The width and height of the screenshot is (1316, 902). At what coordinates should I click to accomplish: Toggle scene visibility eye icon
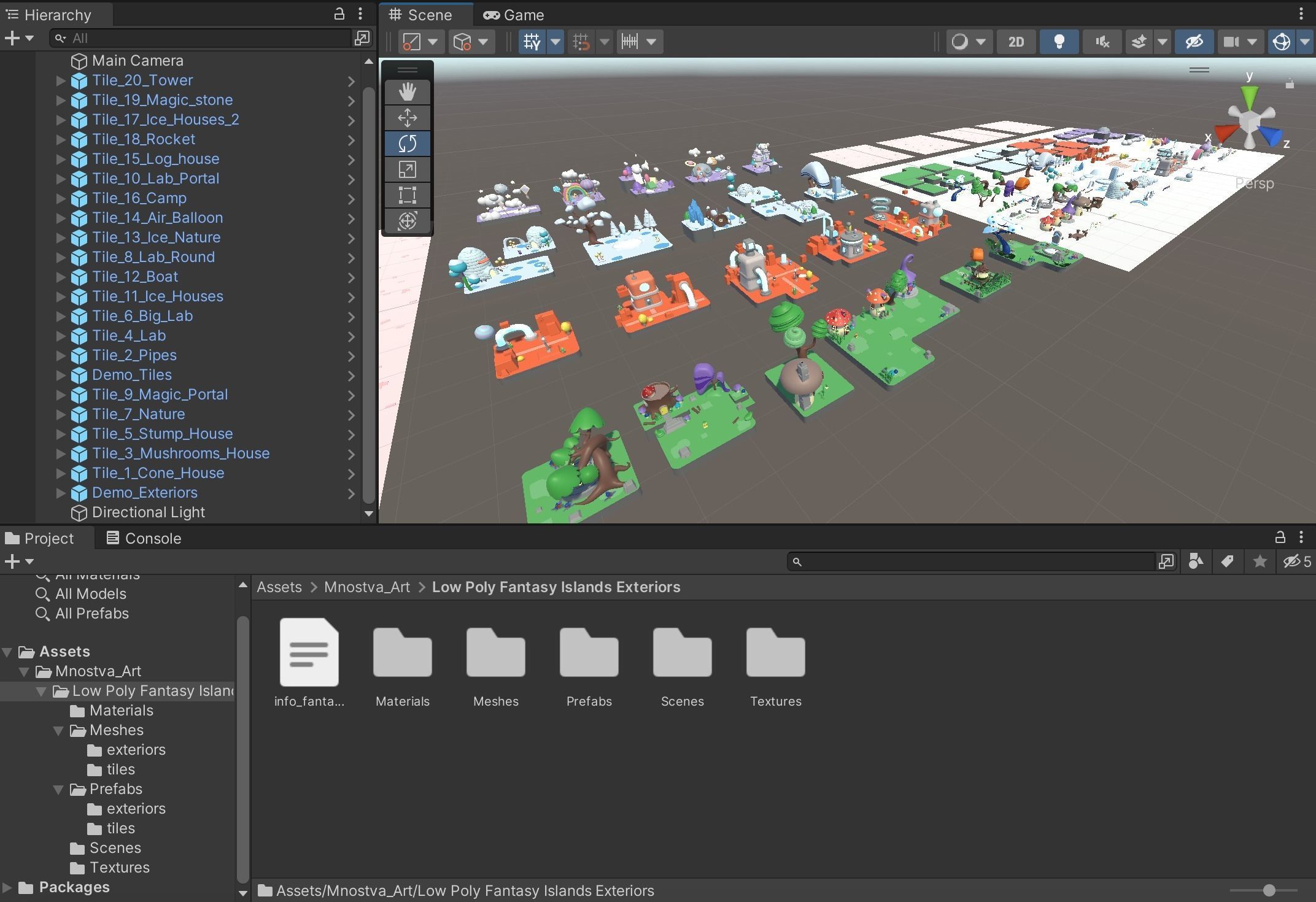click(1194, 42)
